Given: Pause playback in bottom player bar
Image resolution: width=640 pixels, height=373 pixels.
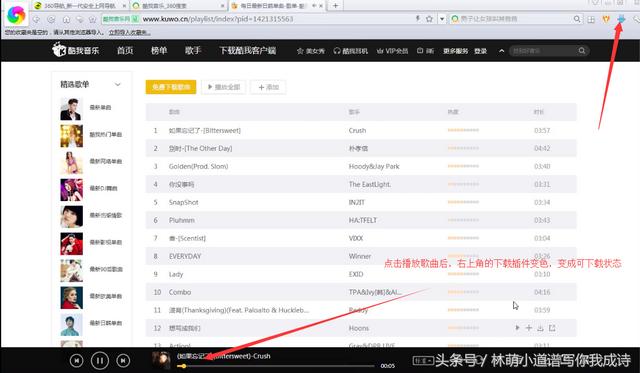Looking at the screenshot, I should [100, 360].
